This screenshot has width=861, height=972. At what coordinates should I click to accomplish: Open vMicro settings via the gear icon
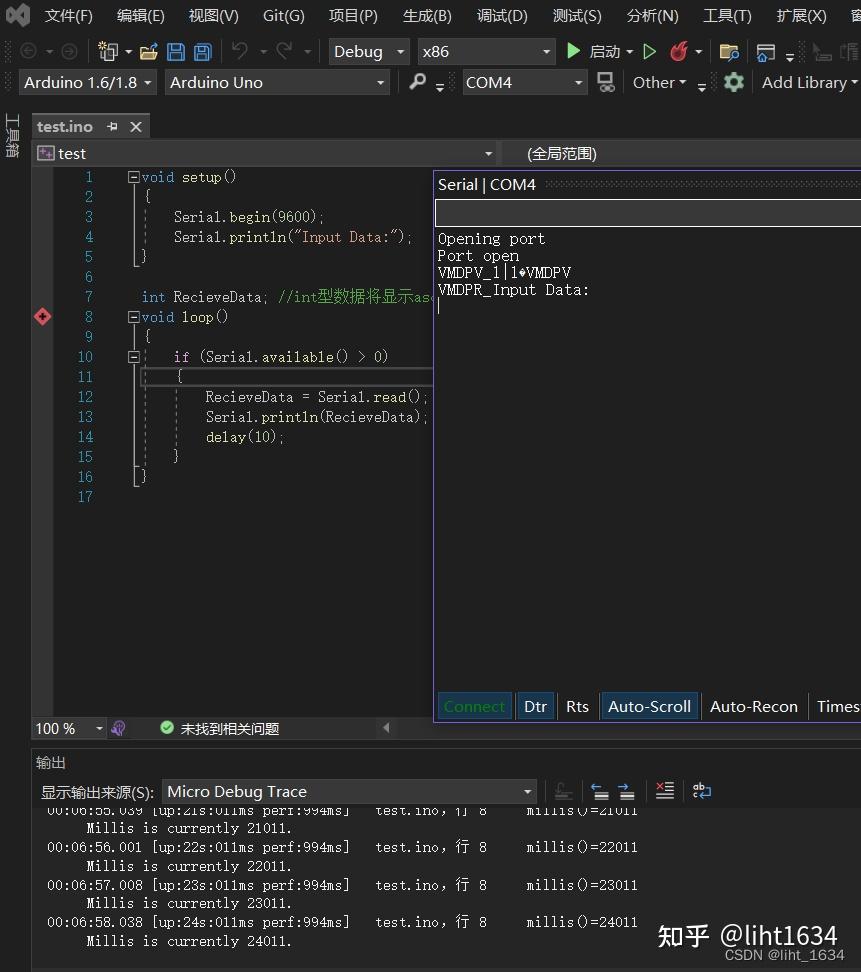(x=734, y=83)
